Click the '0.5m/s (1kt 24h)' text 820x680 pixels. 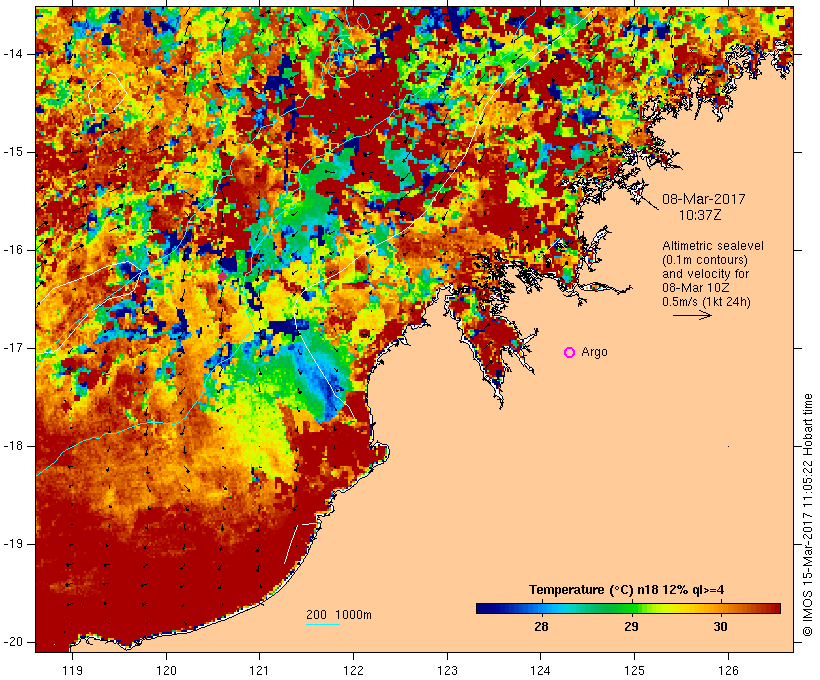click(x=706, y=302)
